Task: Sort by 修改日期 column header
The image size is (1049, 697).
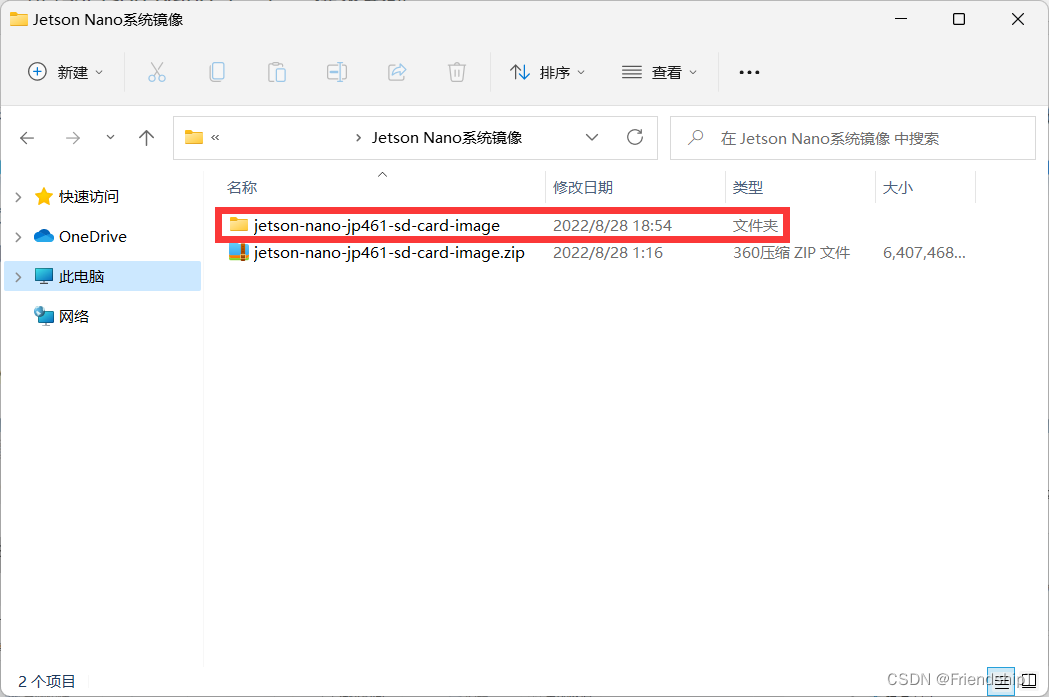Action: [583, 188]
